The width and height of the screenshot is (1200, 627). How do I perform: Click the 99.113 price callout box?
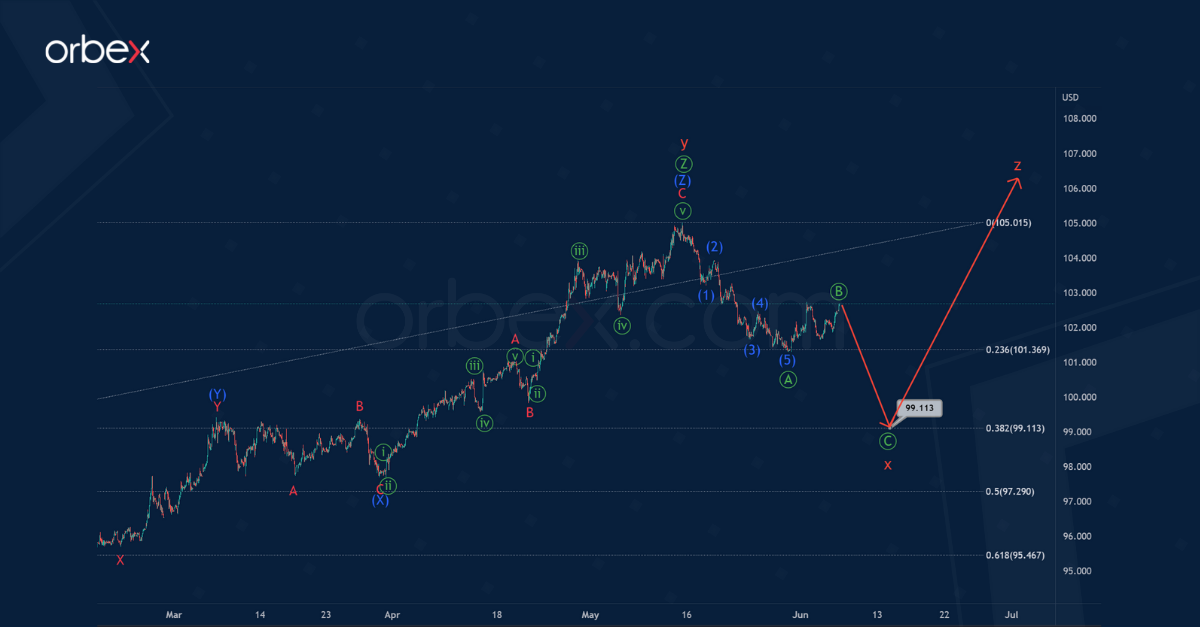point(917,408)
